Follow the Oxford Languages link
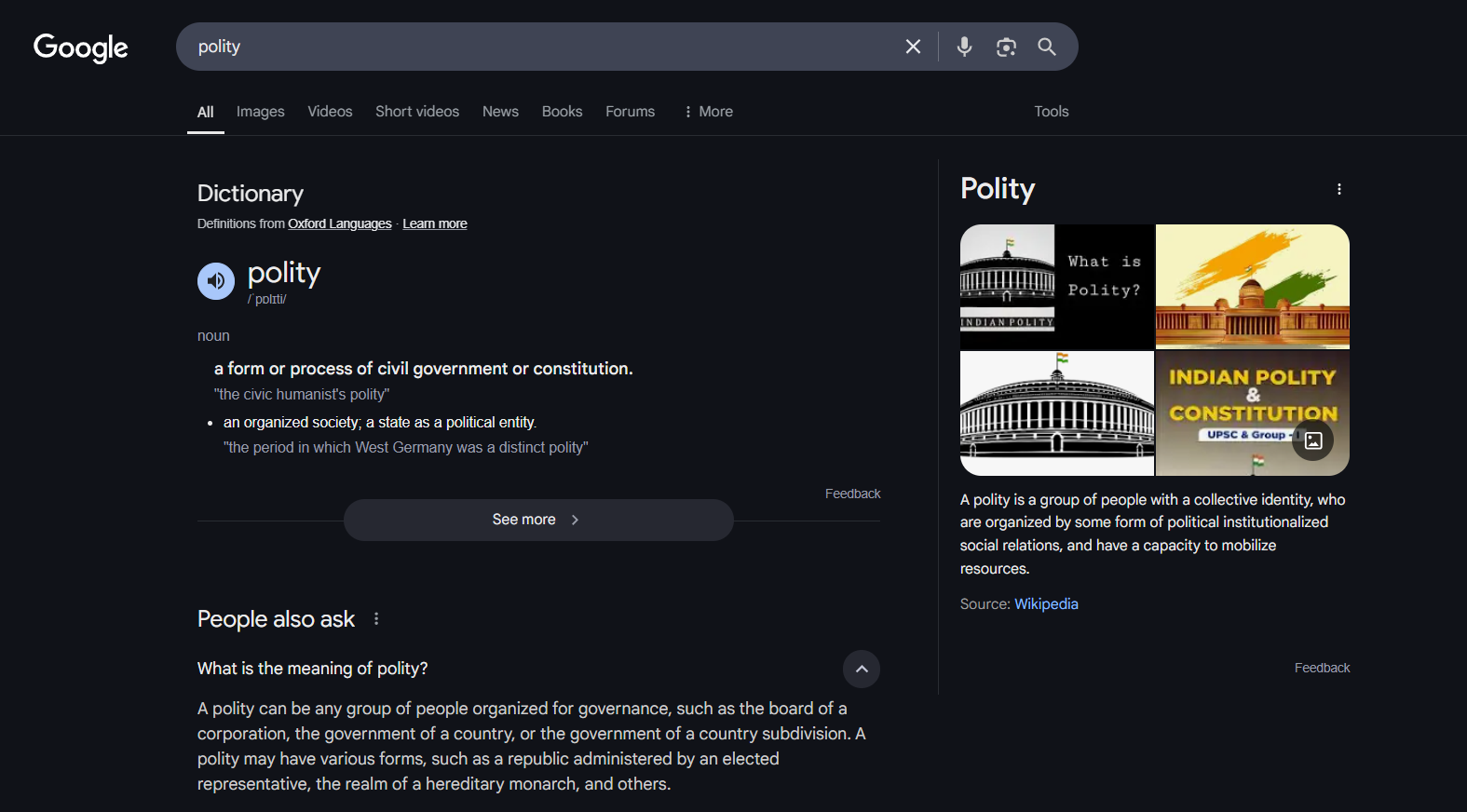The width and height of the screenshot is (1467, 812). (340, 224)
